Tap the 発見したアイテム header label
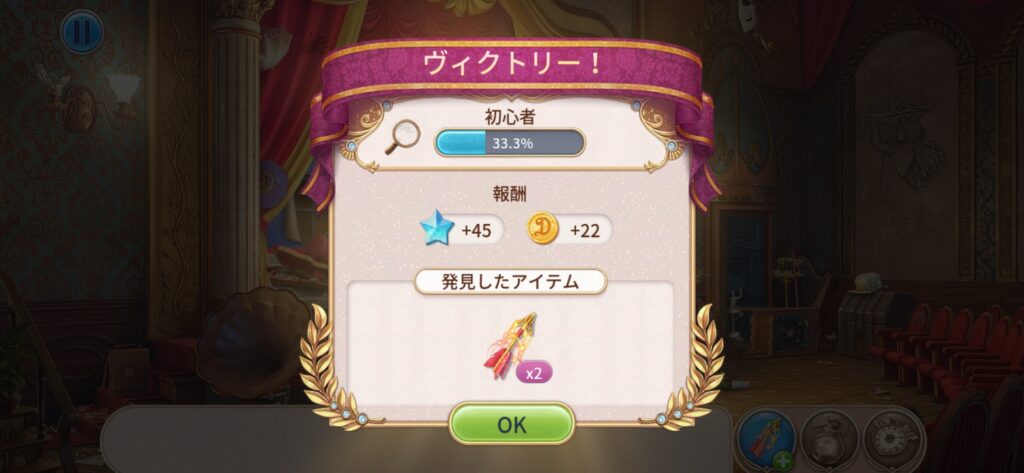Image resolution: width=1024 pixels, height=473 pixels. tap(511, 282)
